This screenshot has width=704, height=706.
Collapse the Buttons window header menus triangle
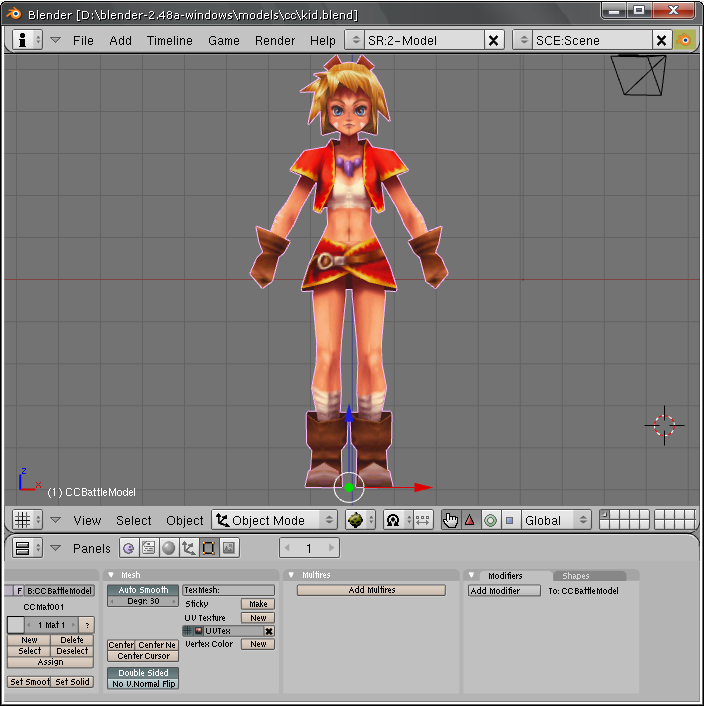(55, 548)
